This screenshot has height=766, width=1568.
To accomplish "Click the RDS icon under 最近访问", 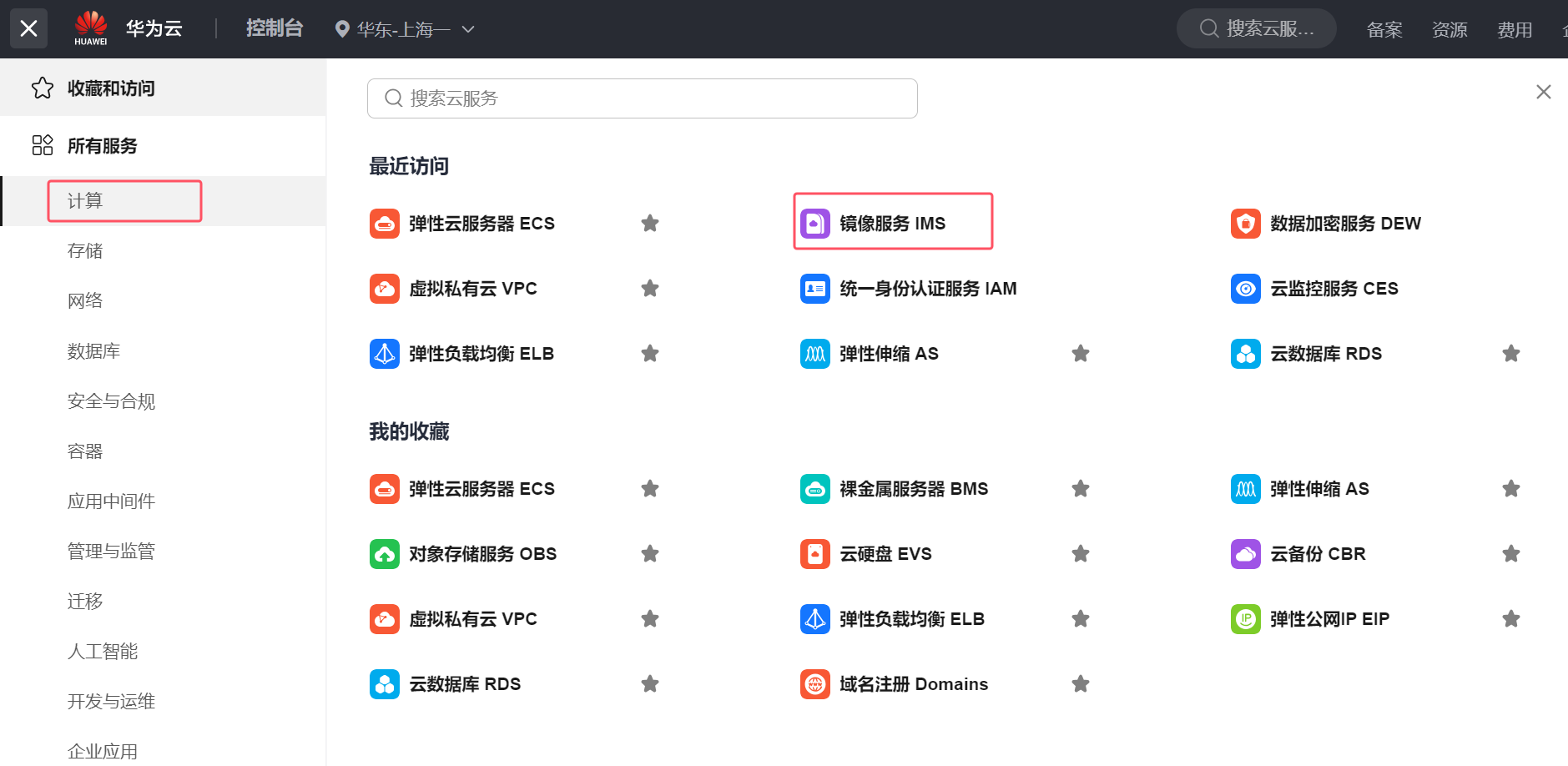I will pos(1246,354).
